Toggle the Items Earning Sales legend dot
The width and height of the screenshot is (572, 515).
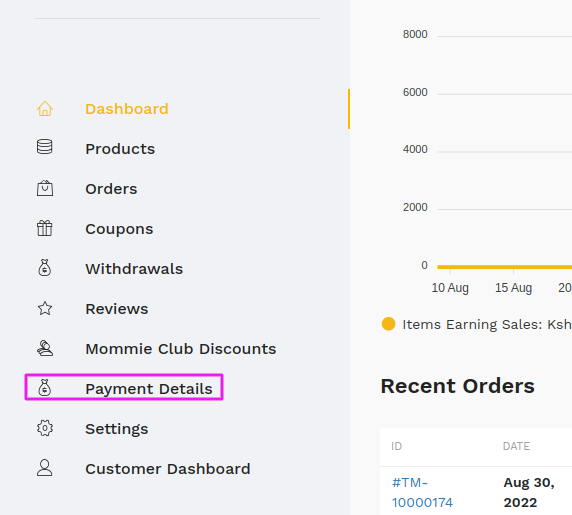pyautogui.click(x=388, y=324)
